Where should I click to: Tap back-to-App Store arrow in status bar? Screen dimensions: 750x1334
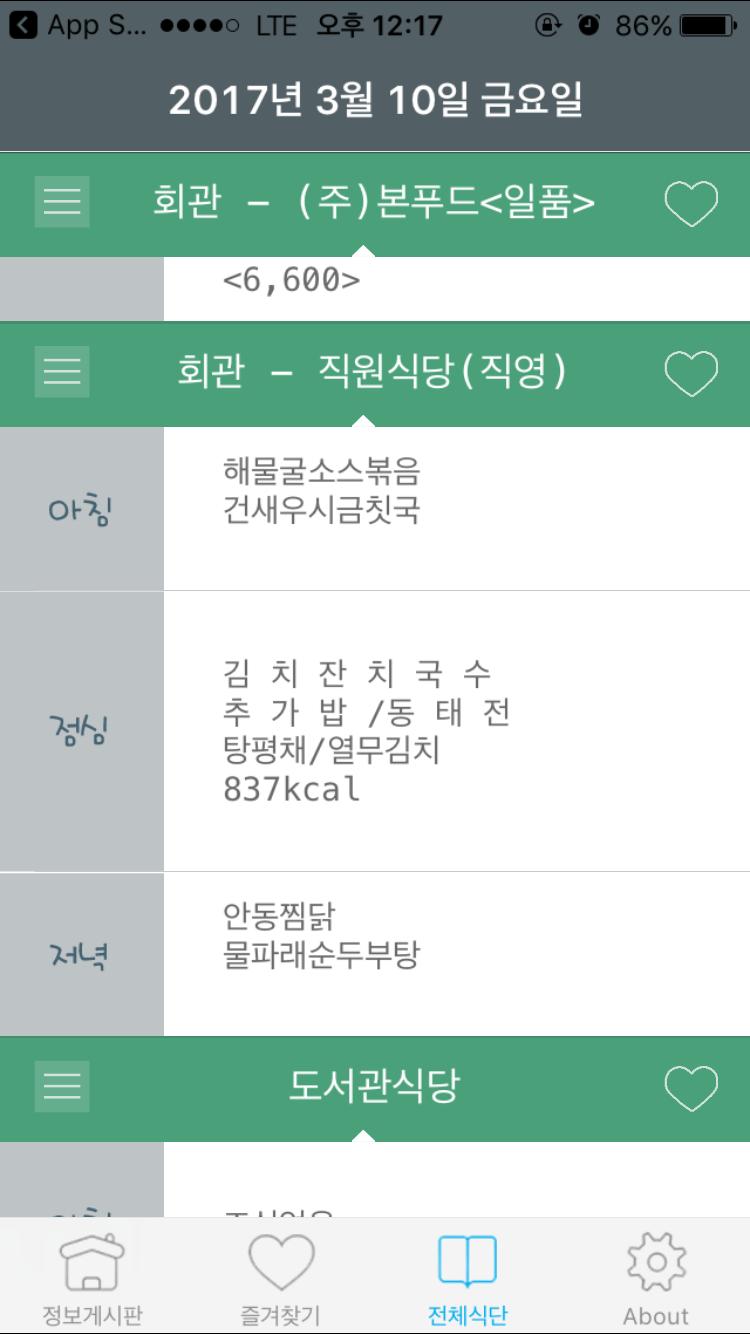point(24,25)
